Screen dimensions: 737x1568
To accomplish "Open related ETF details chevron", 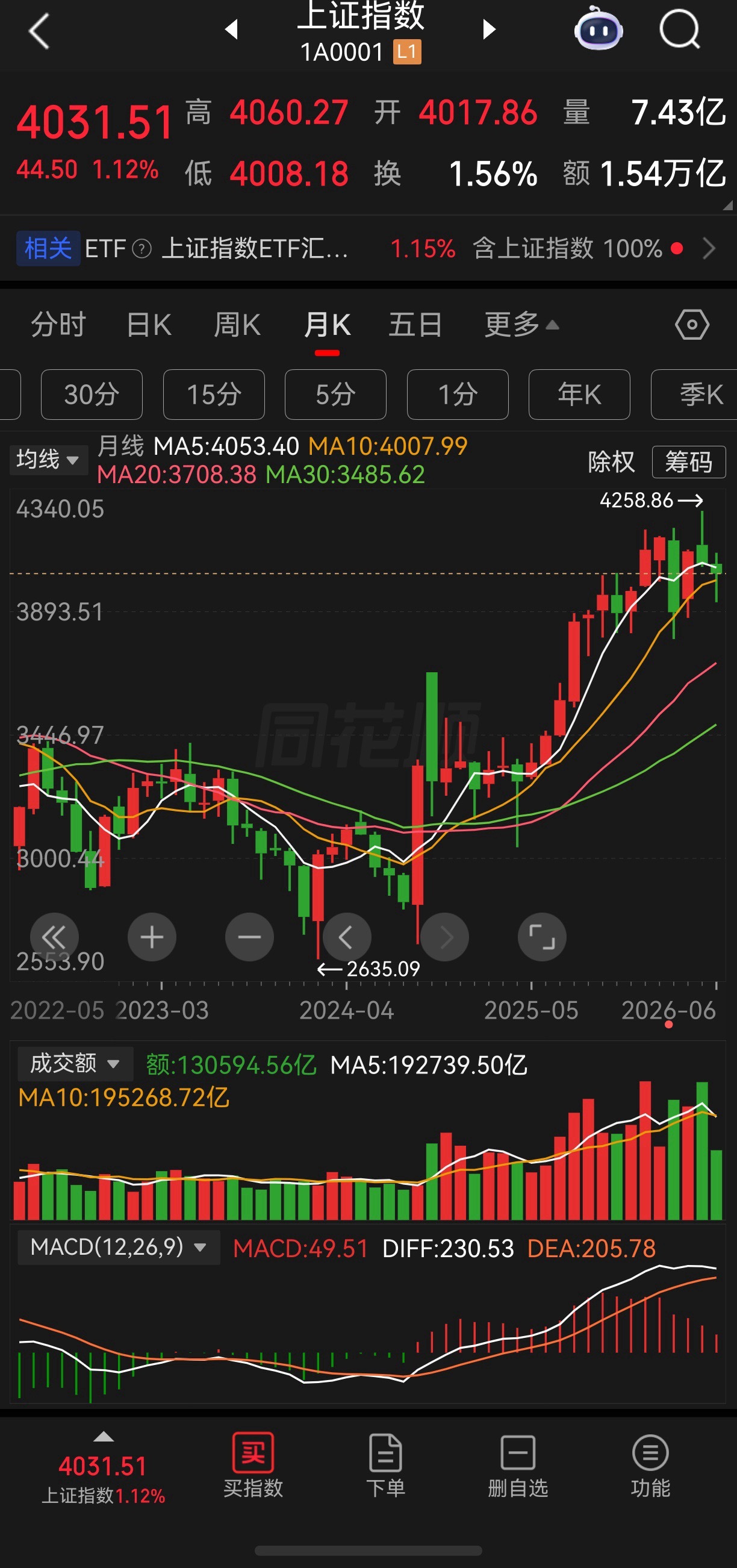I will [709, 248].
